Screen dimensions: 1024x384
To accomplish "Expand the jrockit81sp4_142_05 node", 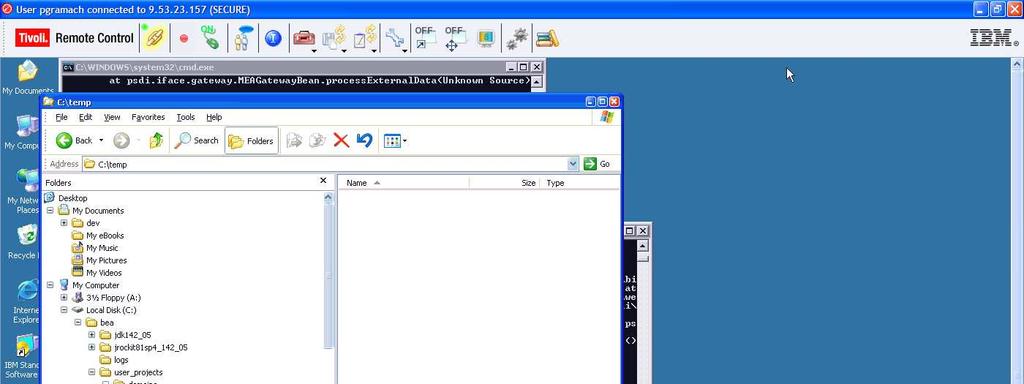I will pyautogui.click(x=91, y=347).
